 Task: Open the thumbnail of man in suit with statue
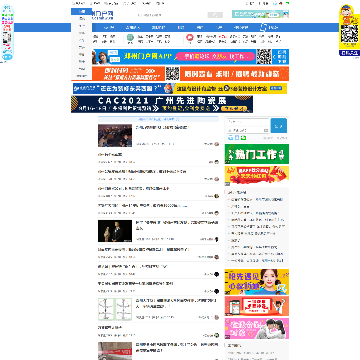(115, 231)
